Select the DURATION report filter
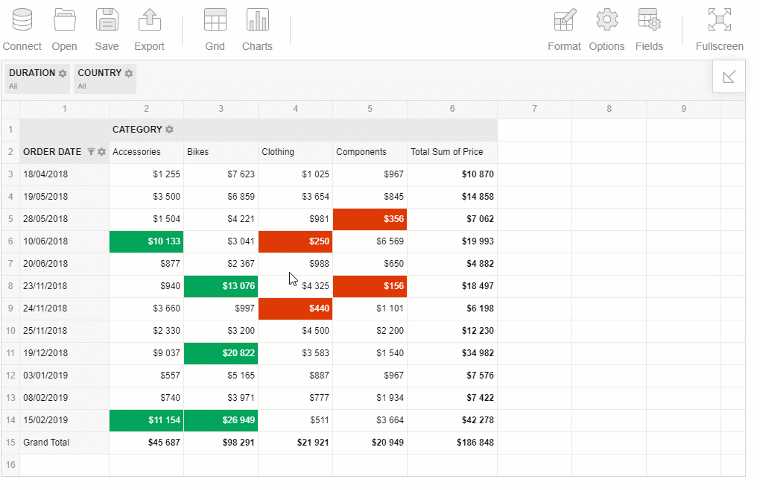The image size is (760, 490). click(37, 79)
